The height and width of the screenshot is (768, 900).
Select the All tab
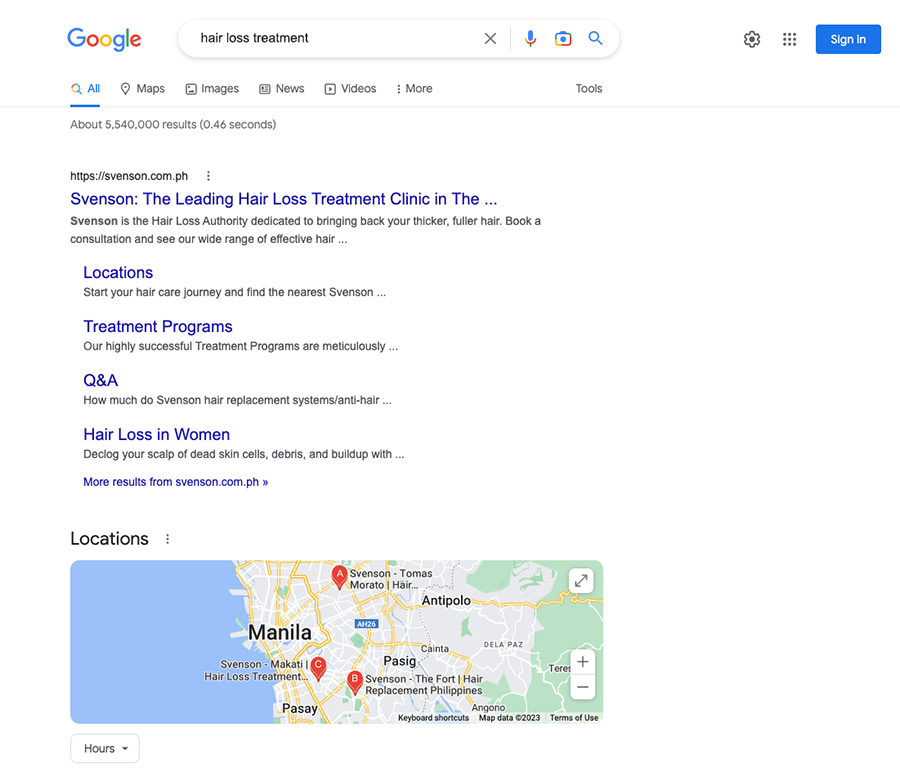pos(85,89)
